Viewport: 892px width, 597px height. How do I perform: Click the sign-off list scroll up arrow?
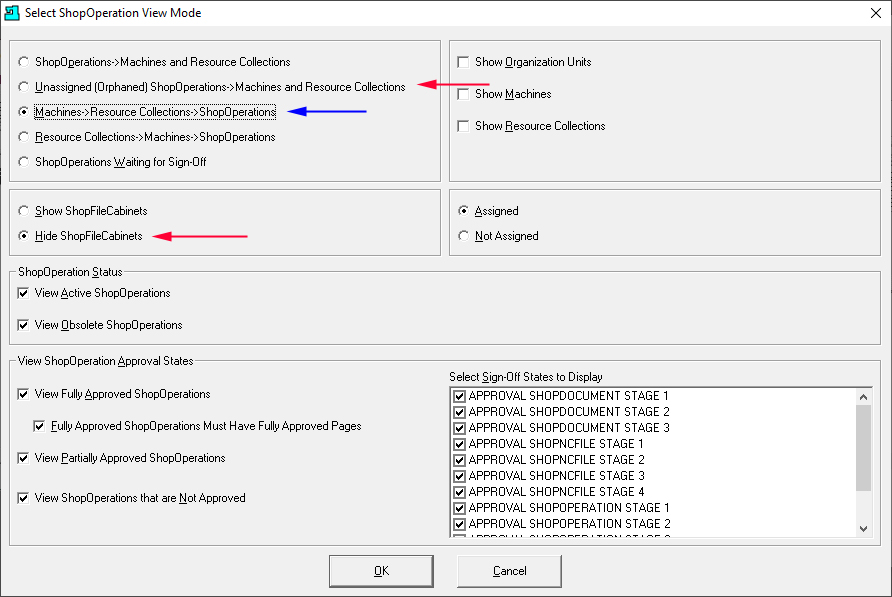(x=863, y=397)
